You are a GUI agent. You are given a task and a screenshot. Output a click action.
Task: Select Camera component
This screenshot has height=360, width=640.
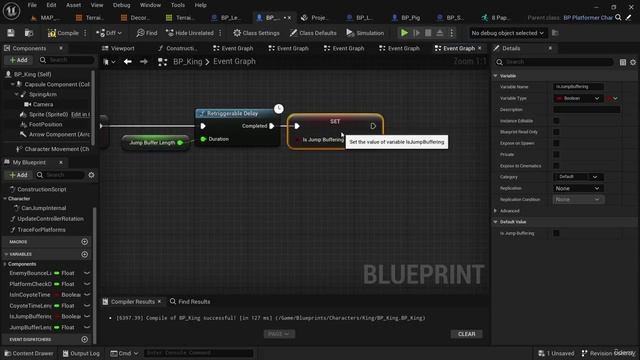coord(43,104)
